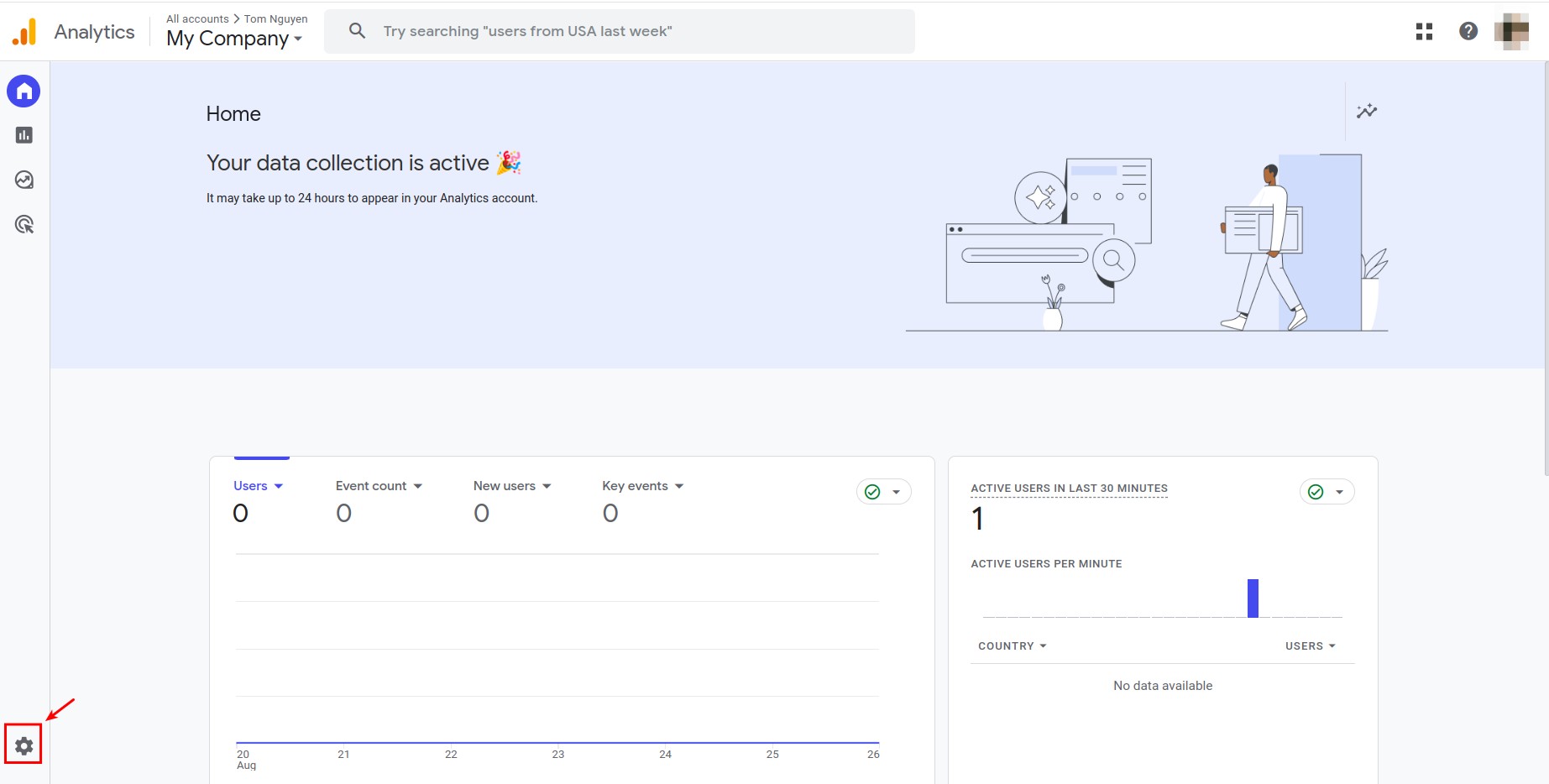Click the Home page heading

coord(233,114)
